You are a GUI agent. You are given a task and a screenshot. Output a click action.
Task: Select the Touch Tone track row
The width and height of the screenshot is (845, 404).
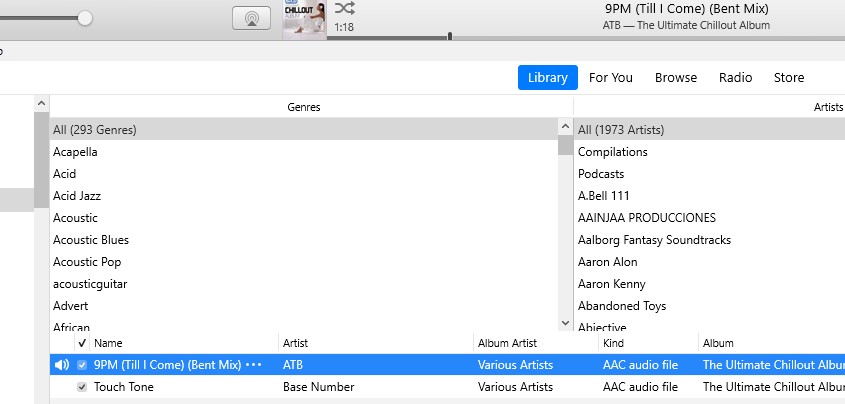447,387
